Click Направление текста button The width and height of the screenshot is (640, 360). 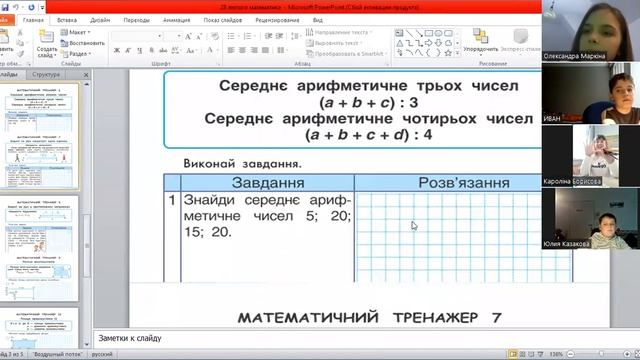coord(339,32)
